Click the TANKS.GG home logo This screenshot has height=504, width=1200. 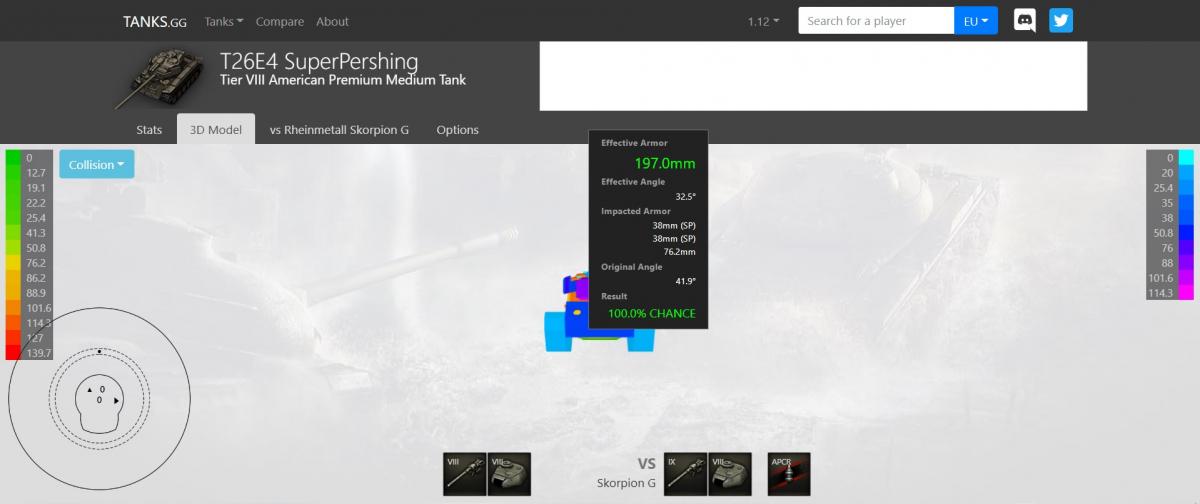point(157,21)
